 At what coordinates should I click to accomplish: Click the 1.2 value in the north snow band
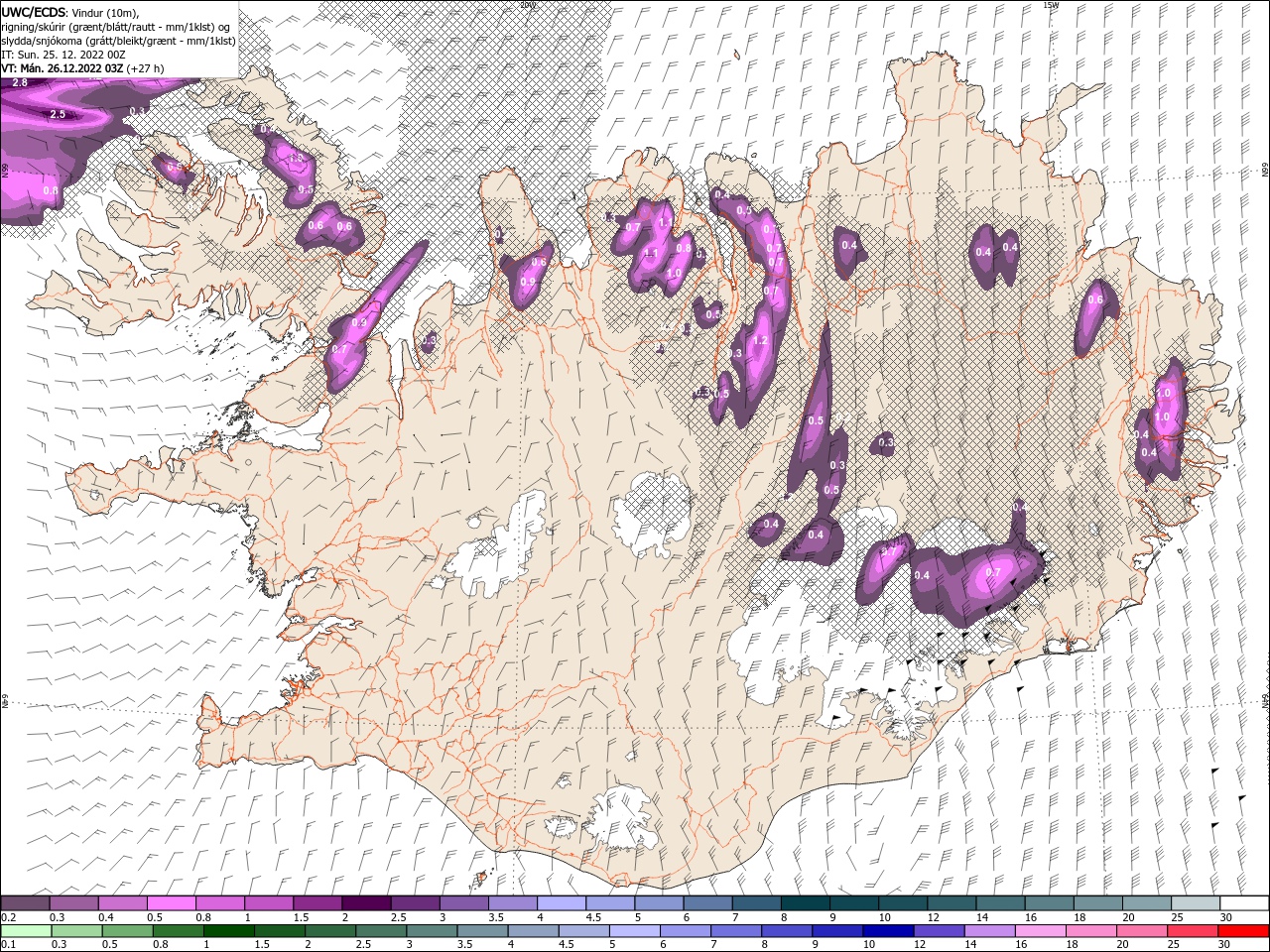coord(761,340)
